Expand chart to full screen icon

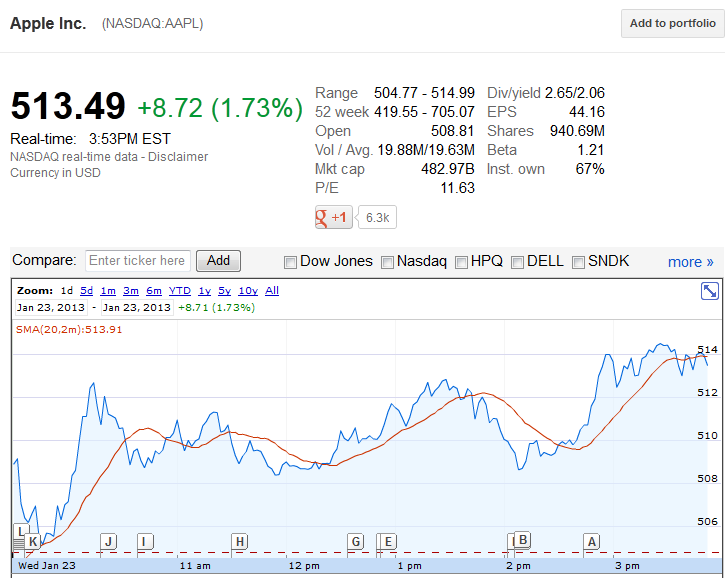point(709,291)
